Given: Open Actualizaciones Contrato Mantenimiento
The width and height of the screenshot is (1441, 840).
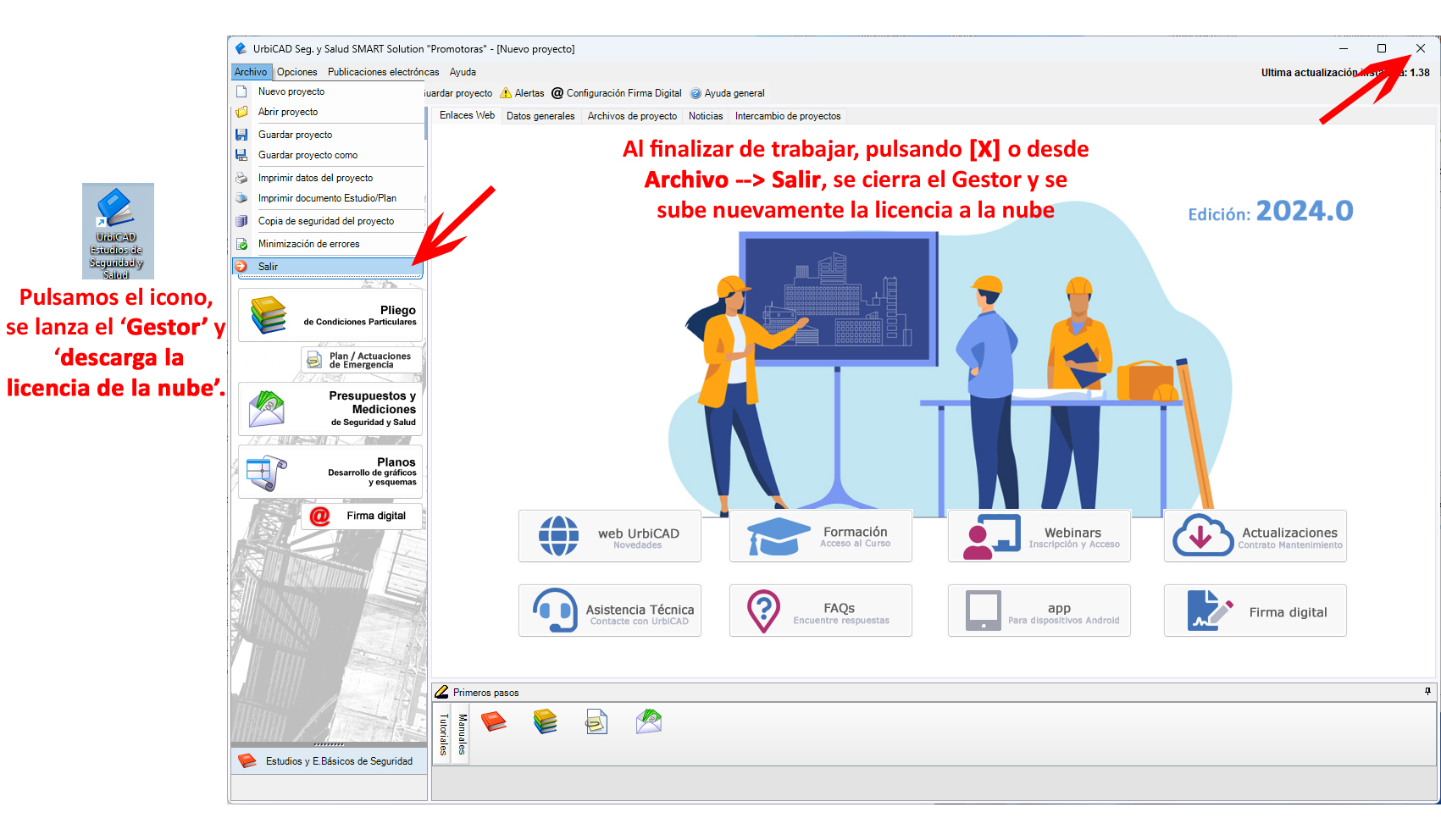Looking at the screenshot, I should pos(1255,536).
